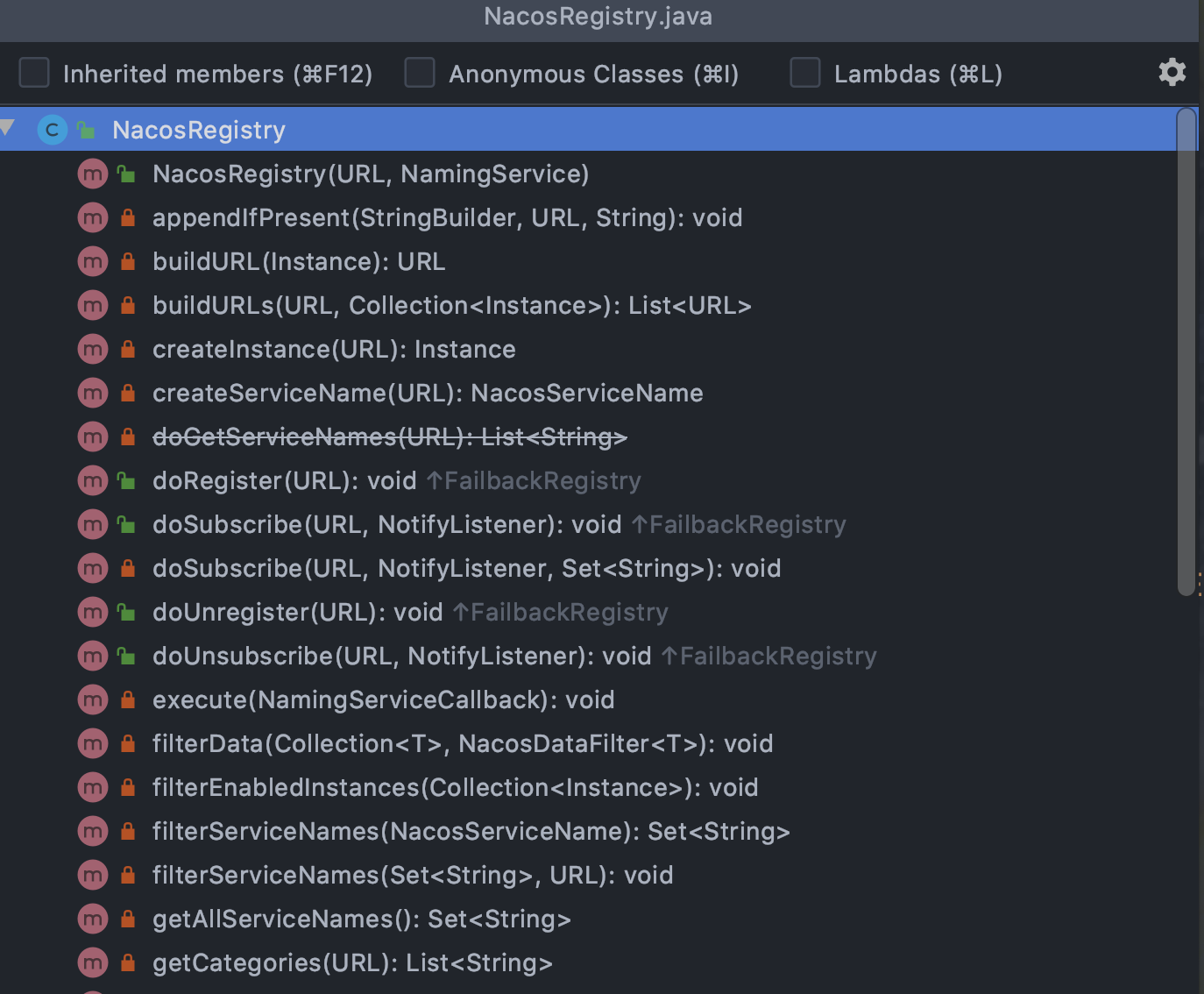Click the public icon beside the NacosRegistry constructor
Screen dimensions: 1204x994
coord(127,174)
